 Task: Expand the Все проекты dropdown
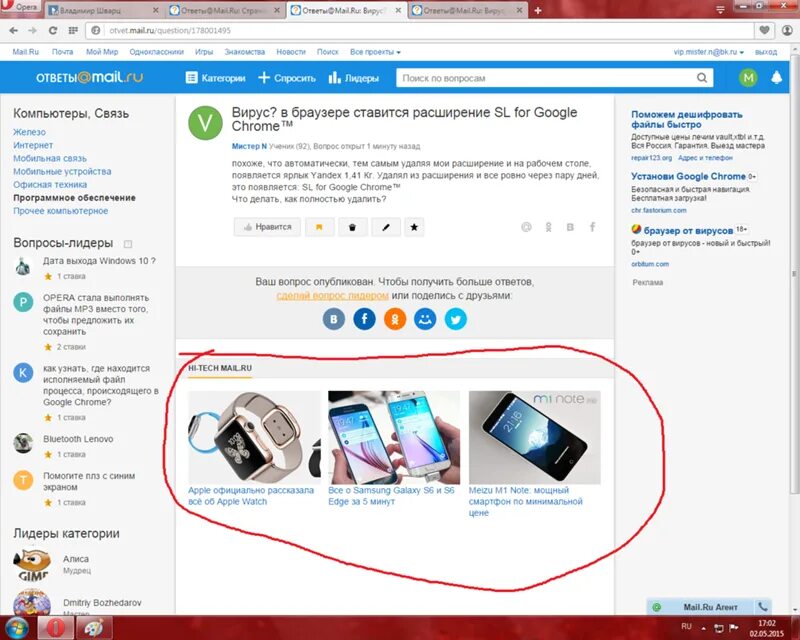click(375, 52)
